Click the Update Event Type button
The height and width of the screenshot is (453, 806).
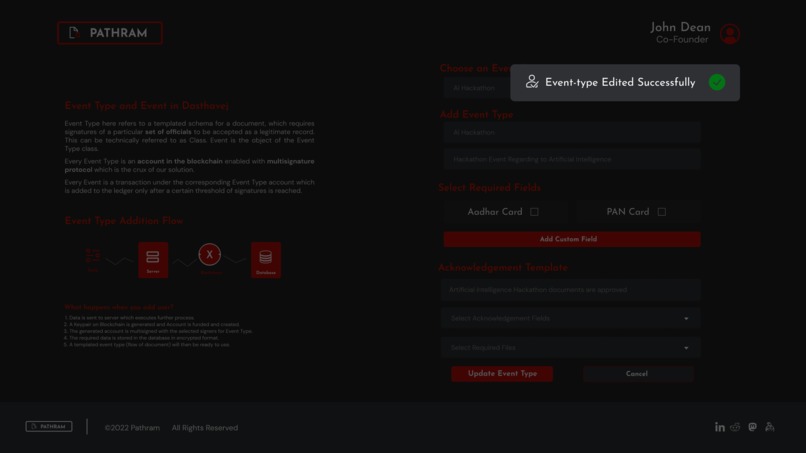click(502, 374)
